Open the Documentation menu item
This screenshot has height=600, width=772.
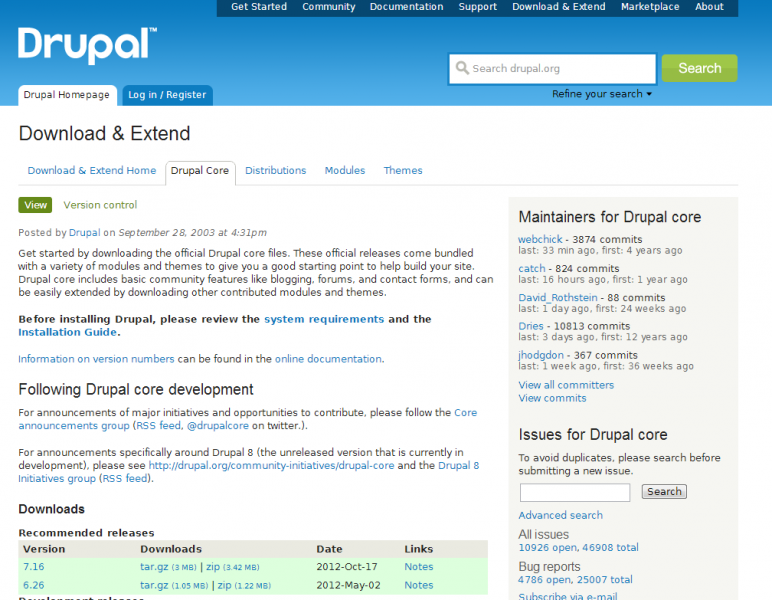406,7
